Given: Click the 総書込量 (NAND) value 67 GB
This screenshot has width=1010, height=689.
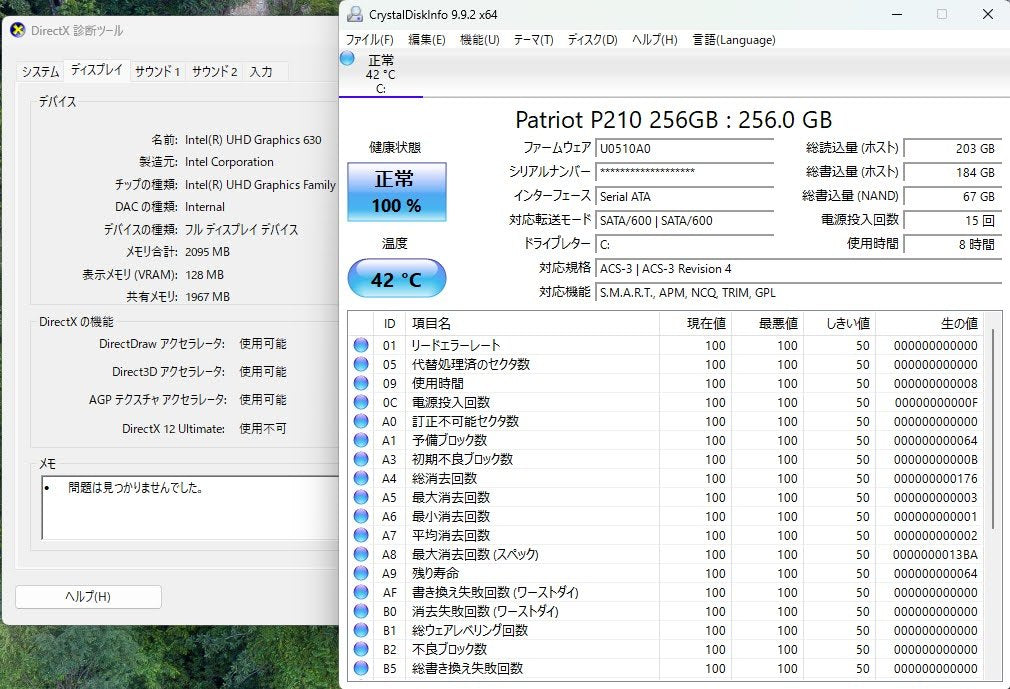Looking at the screenshot, I should (953, 197).
